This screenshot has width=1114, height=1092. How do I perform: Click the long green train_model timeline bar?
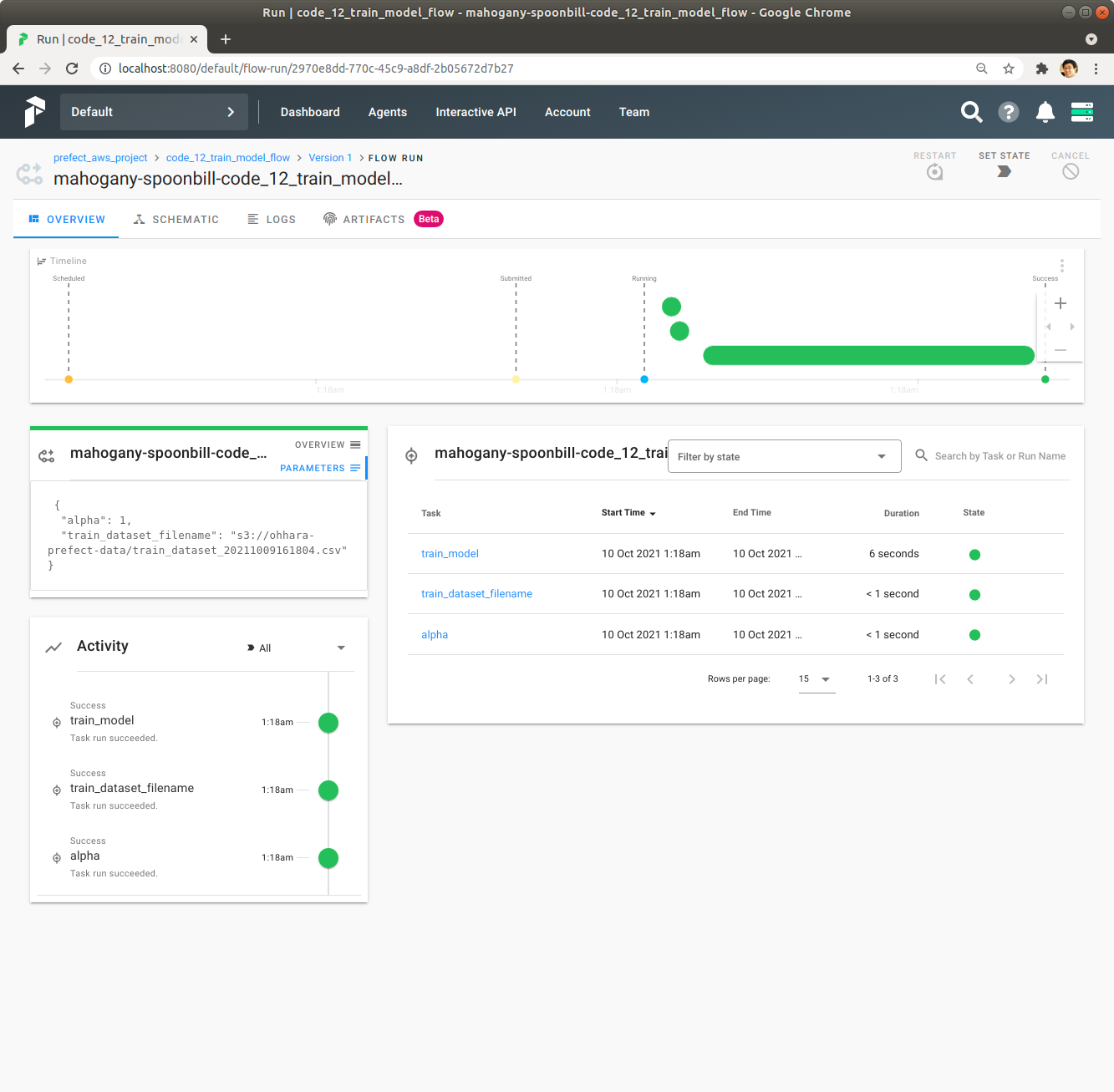(869, 356)
